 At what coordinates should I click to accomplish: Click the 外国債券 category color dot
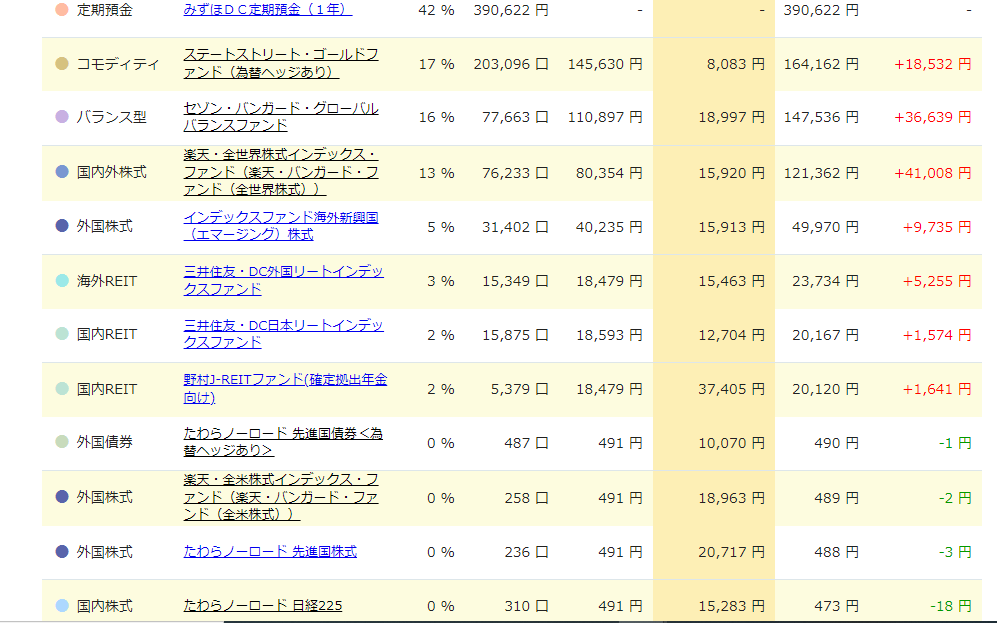pos(62,441)
